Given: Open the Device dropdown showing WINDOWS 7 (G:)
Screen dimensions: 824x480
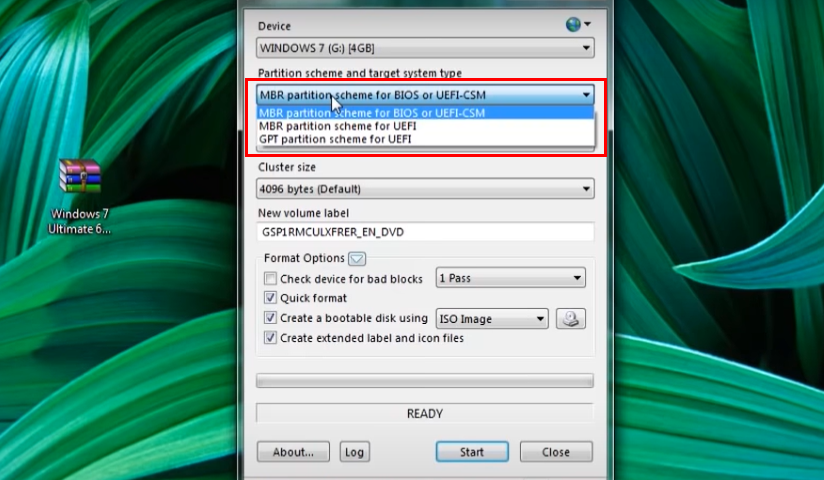Looking at the screenshot, I should point(425,48).
